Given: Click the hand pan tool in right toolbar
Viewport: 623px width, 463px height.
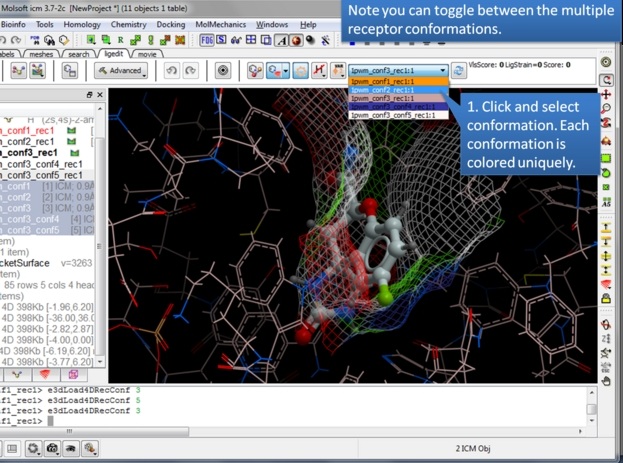Looking at the screenshot, I should click(x=606, y=381).
